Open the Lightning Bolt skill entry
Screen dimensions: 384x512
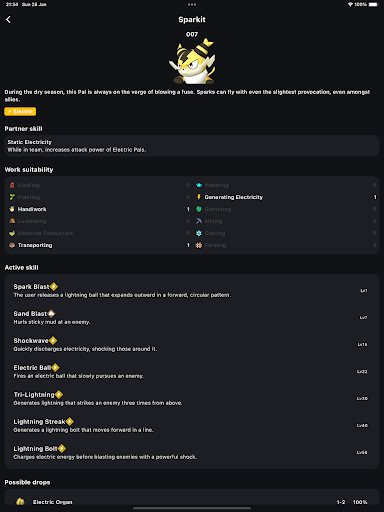click(x=192, y=452)
